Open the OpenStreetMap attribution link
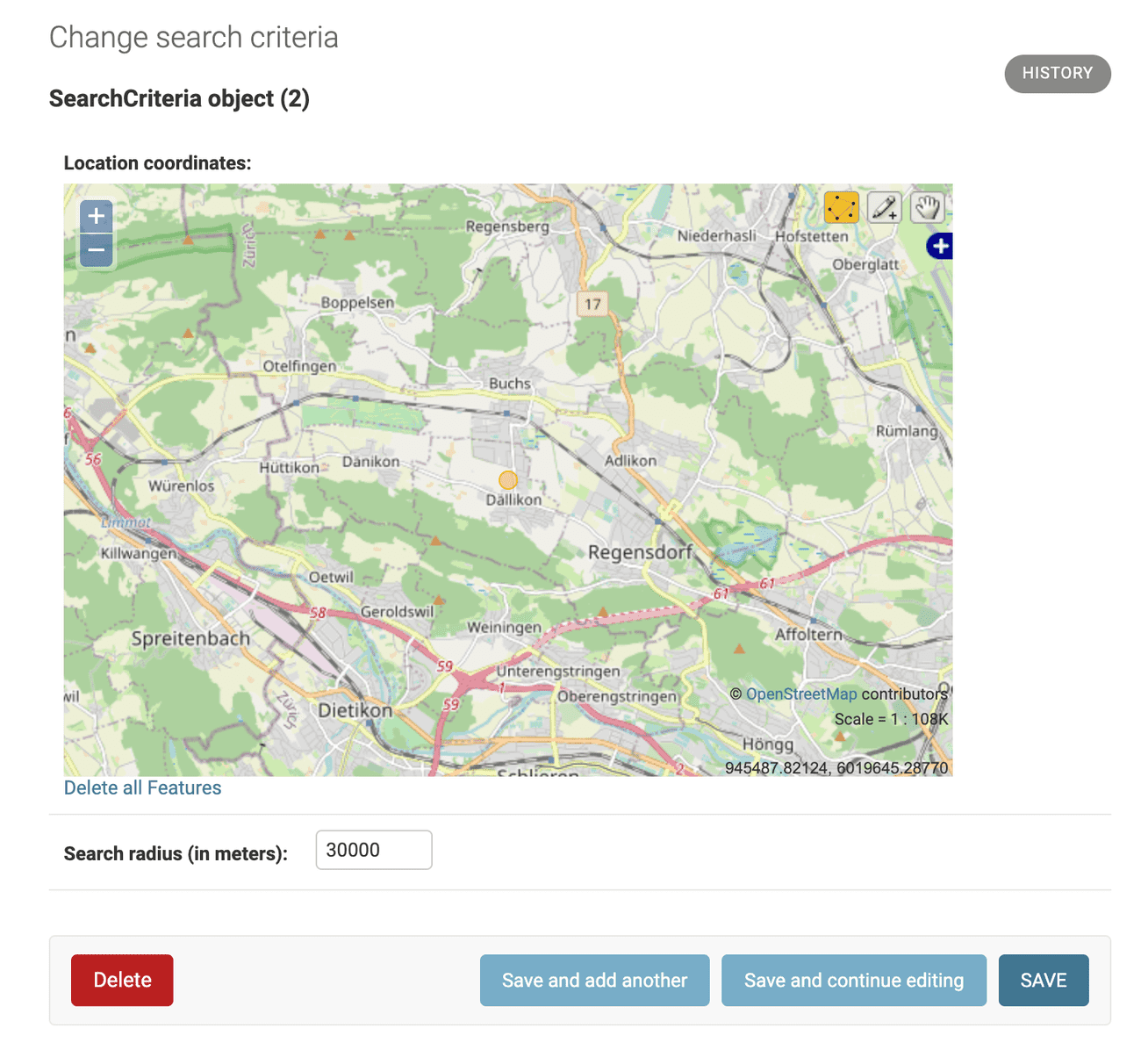The width and height of the screenshot is (1141, 1064). click(x=800, y=694)
